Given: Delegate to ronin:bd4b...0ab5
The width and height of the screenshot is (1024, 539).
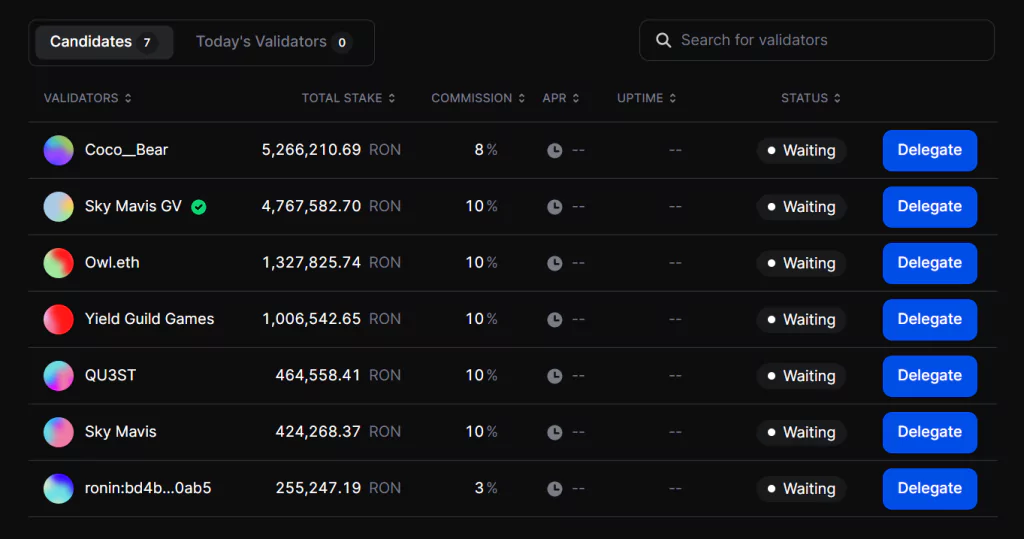Looking at the screenshot, I should point(930,488).
